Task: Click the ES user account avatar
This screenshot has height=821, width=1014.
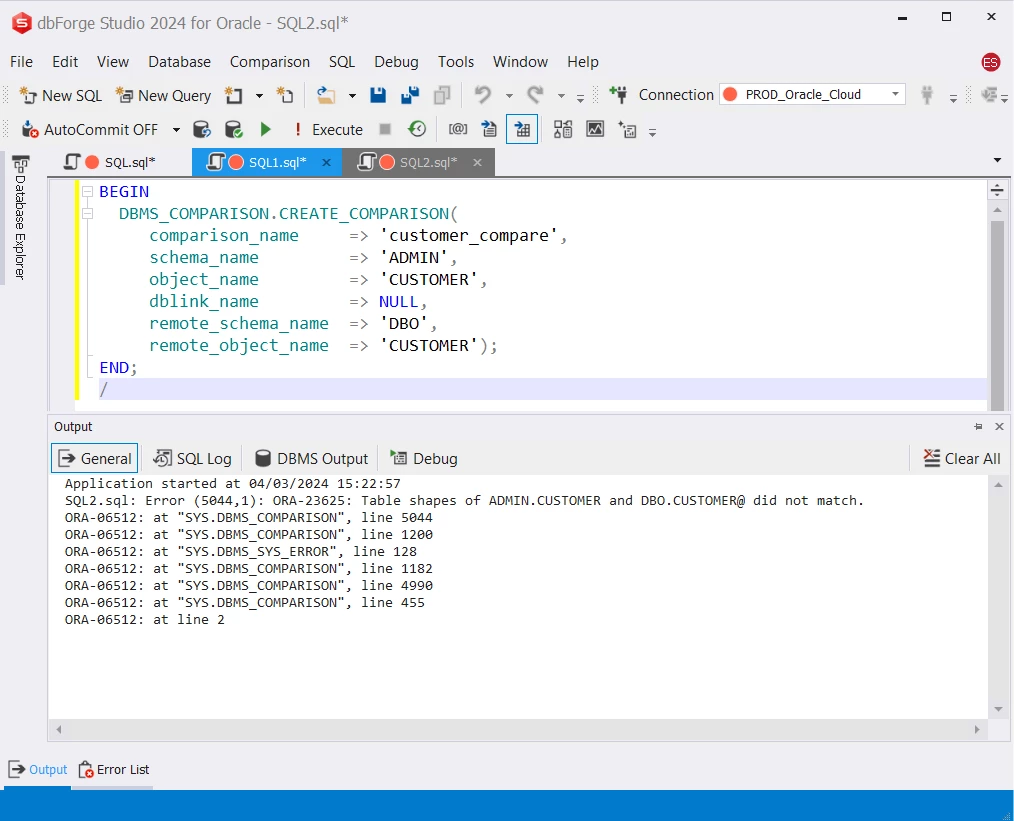Action: [x=990, y=62]
